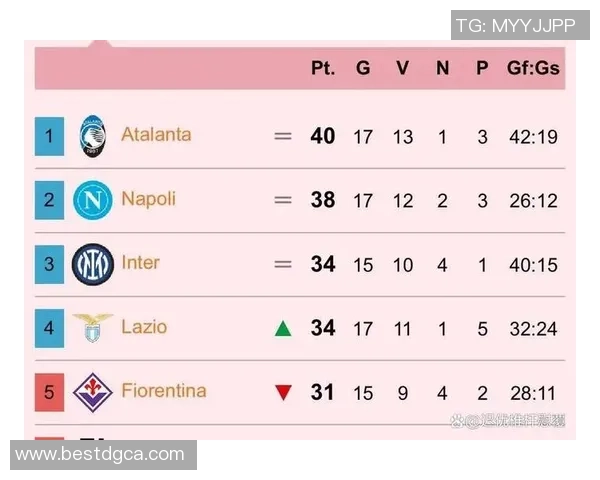Select the blue rank 1 badge

pos(49,136)
